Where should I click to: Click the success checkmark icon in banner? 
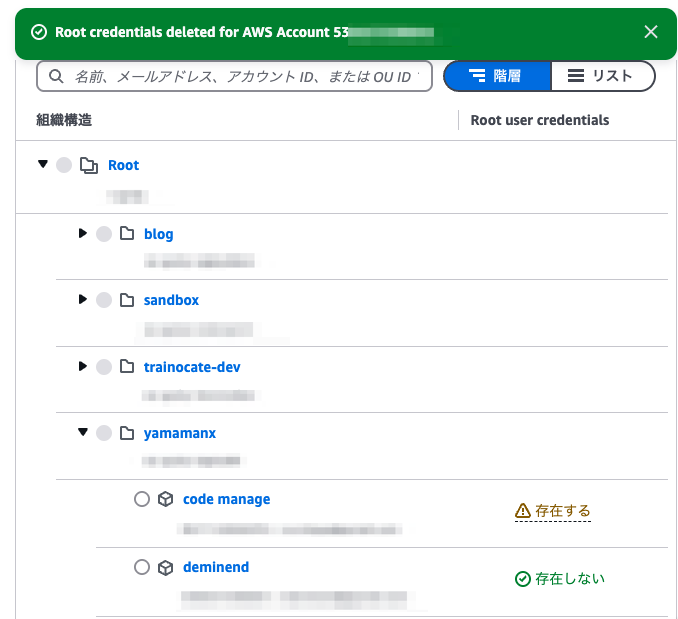[x=39, y=32]
